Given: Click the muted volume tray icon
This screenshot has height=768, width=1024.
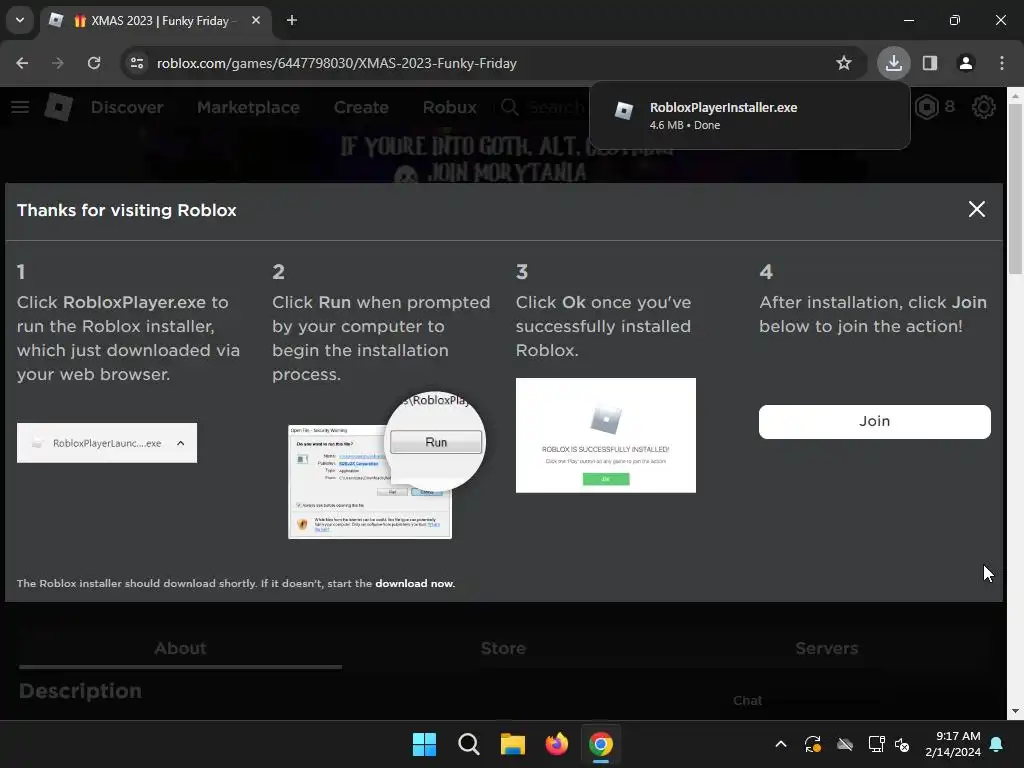Looking at the screenshot, I should coord(902,744).
